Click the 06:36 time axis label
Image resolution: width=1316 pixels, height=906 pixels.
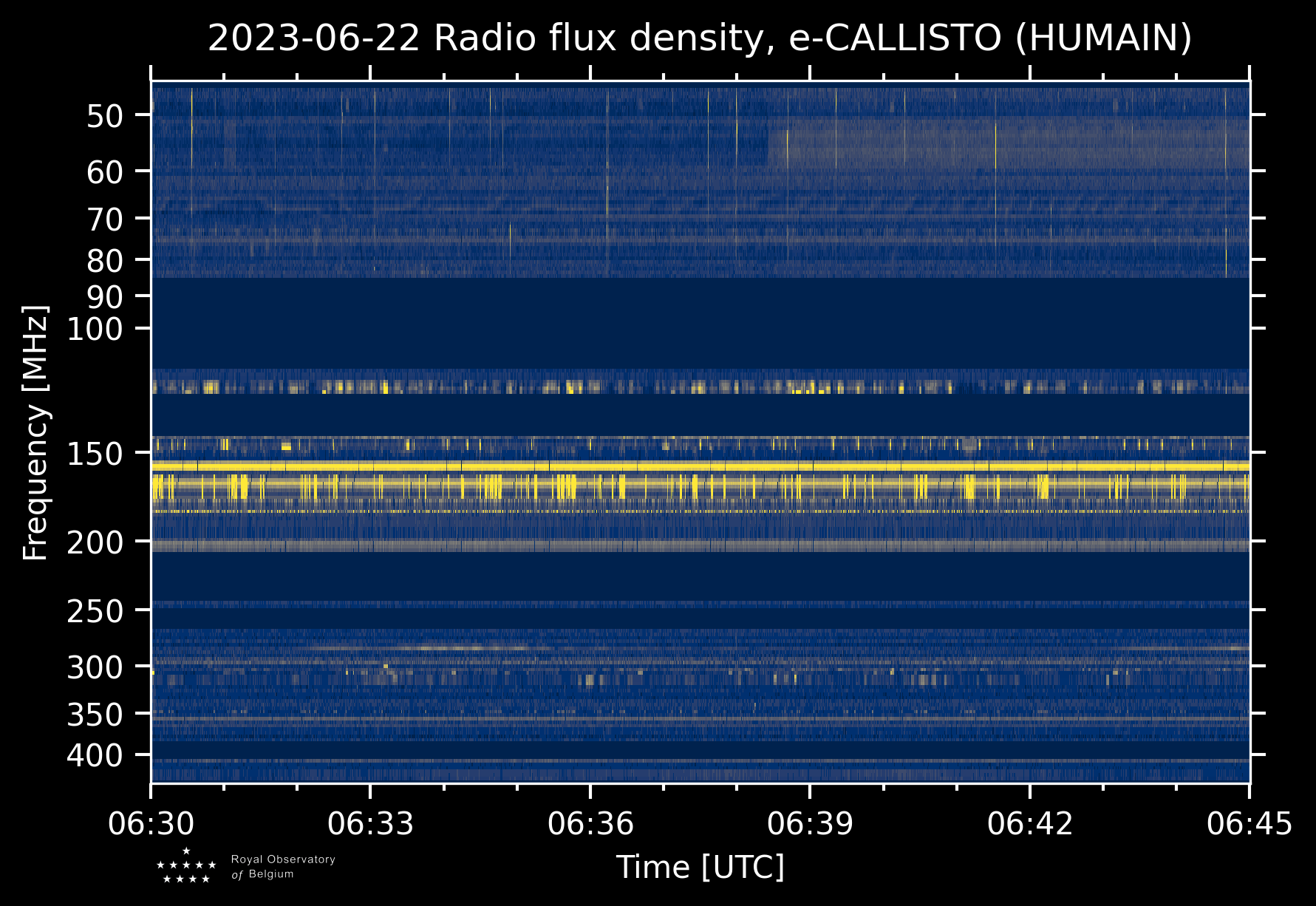(590, 823)
